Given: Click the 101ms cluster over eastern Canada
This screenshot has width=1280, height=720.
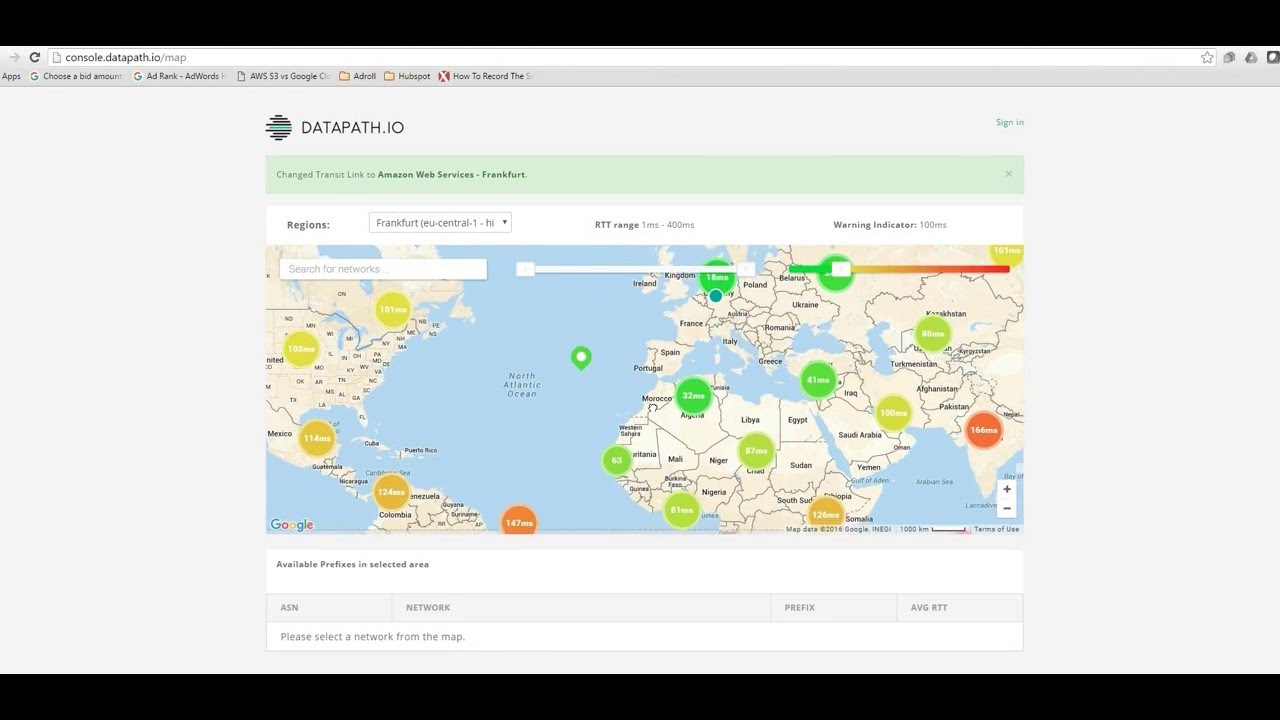Looking at the screenshot, I should coord(393,310).
